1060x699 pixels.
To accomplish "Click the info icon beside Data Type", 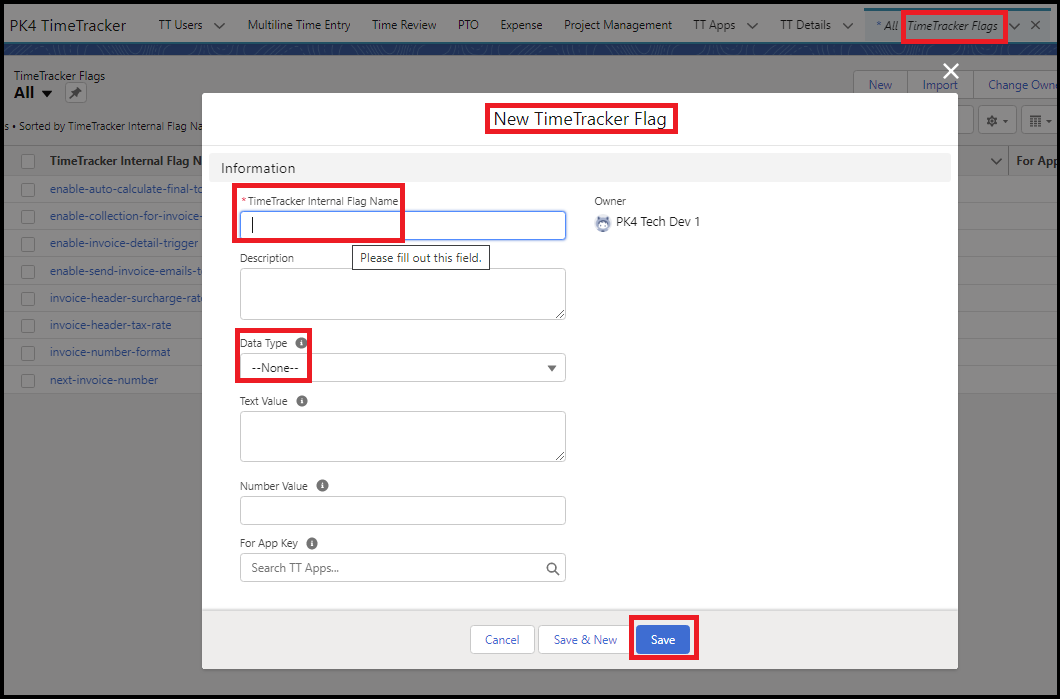I will [x=301, y=342].
